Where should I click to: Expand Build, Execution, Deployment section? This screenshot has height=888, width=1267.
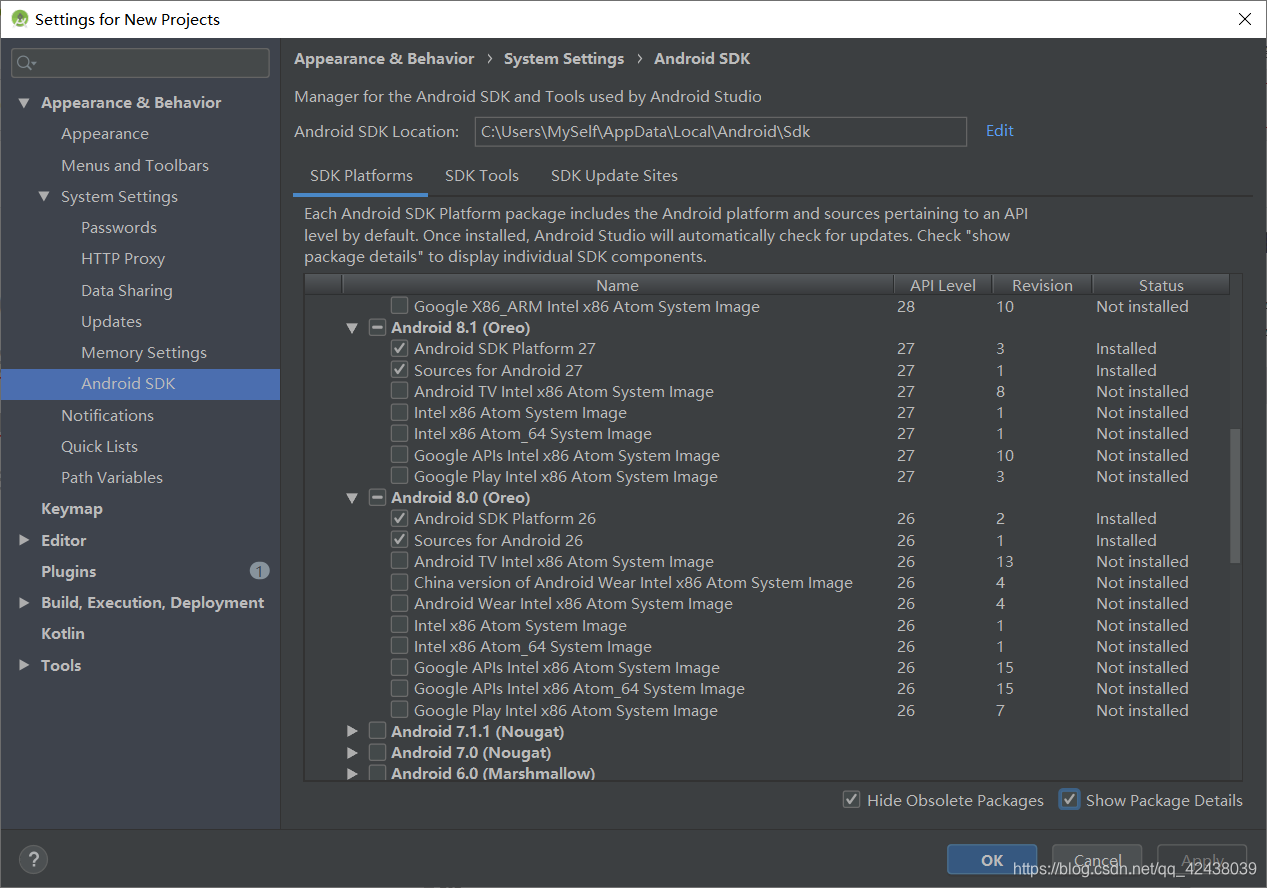pyautogui.click(x=24, y=602)
